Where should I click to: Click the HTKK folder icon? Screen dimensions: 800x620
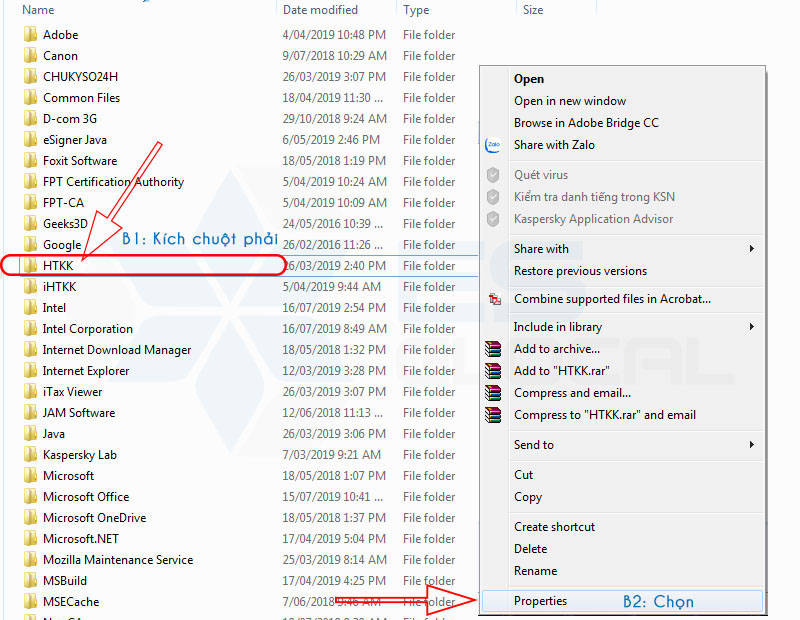(30, 266)
